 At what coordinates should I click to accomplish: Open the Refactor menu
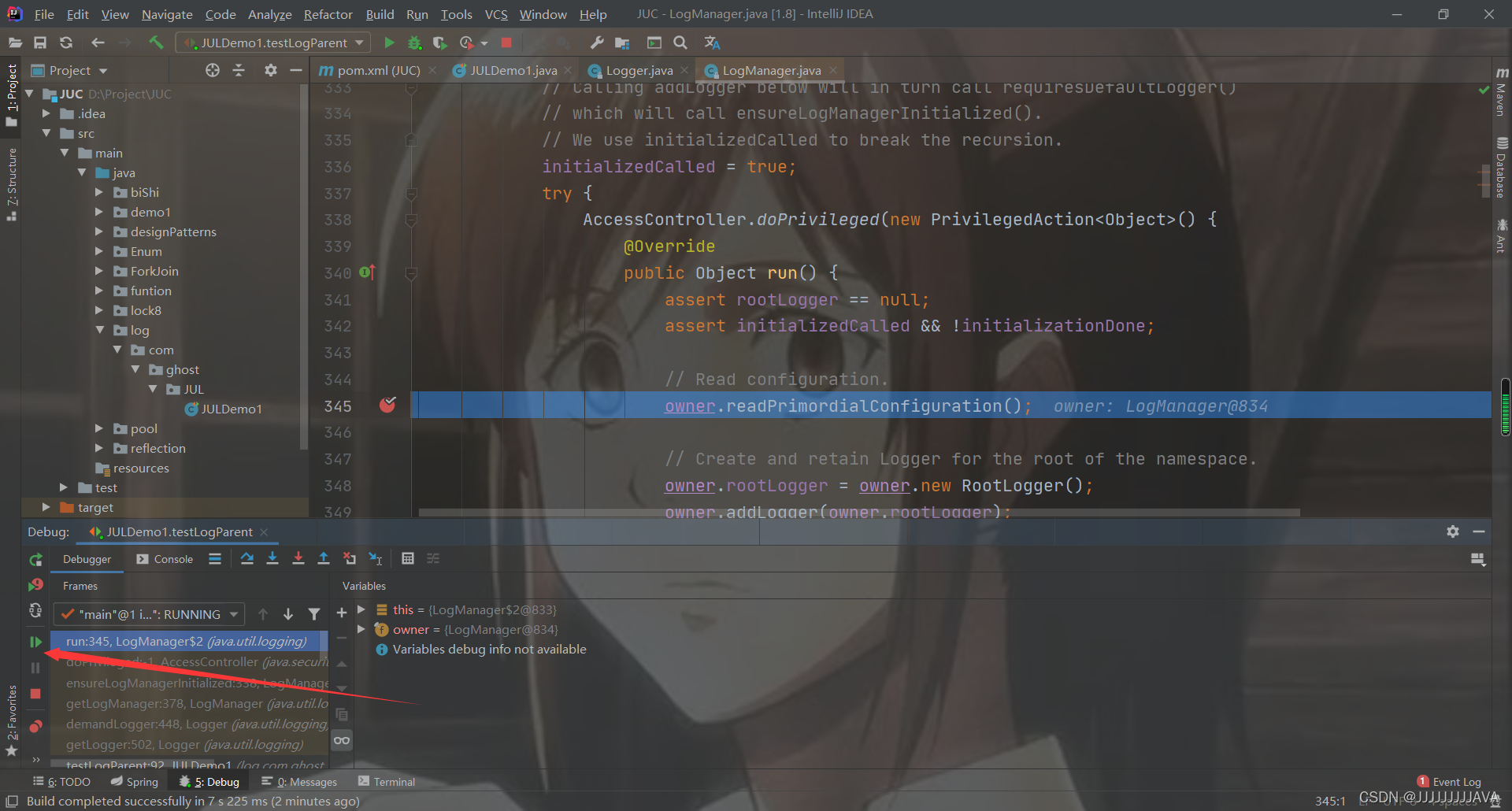pos(328,14)
